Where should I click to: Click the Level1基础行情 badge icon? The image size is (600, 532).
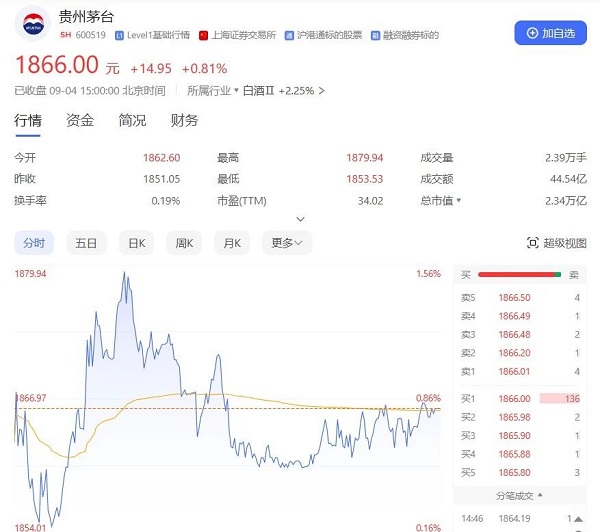[x=119, y=36]
